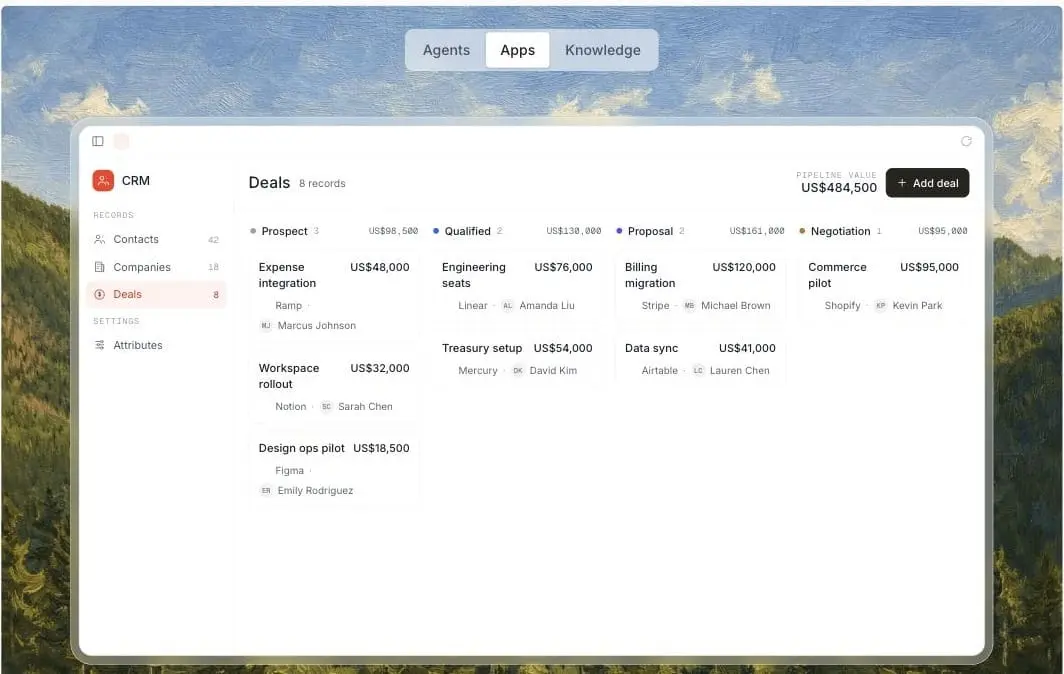This screenshot has height=674, width=1064.
Task: Click the US$18,500 deal amount
Action: coord(381,448)
